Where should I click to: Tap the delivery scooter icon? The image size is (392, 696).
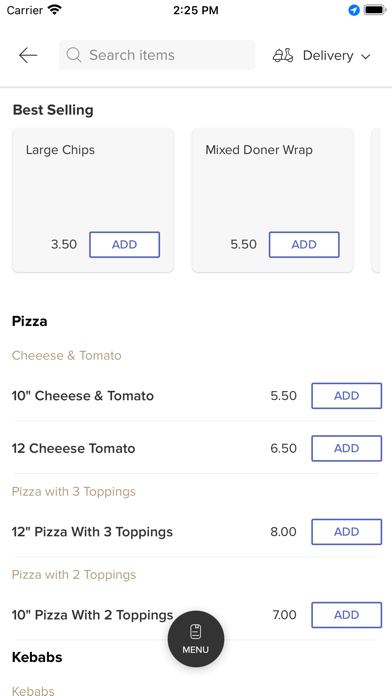click(x=283, y=55)
